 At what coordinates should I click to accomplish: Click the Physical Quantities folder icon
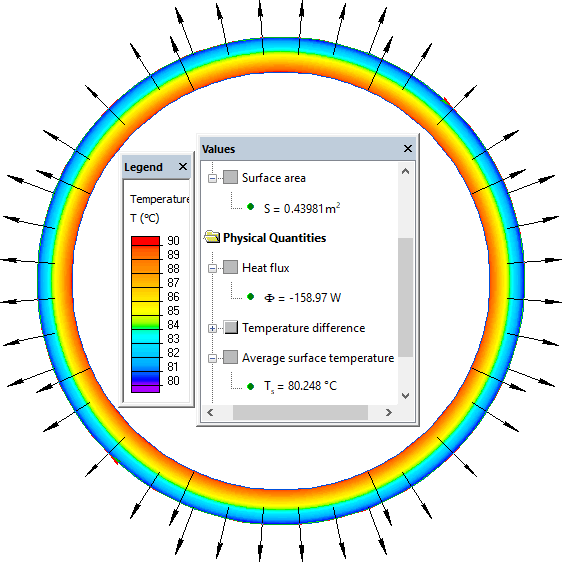(x=212, y=237)
